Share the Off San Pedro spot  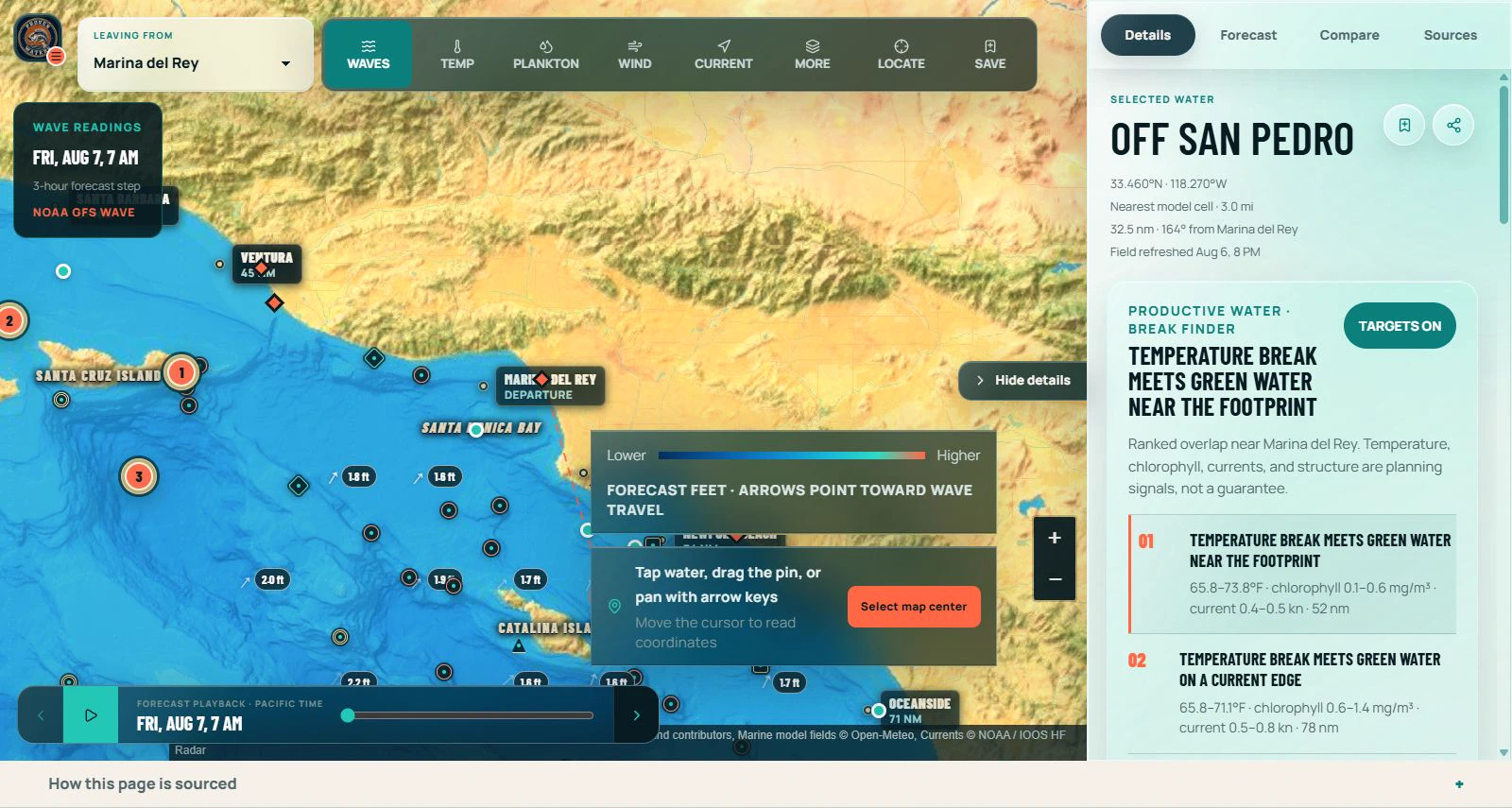coord(1453,125)
